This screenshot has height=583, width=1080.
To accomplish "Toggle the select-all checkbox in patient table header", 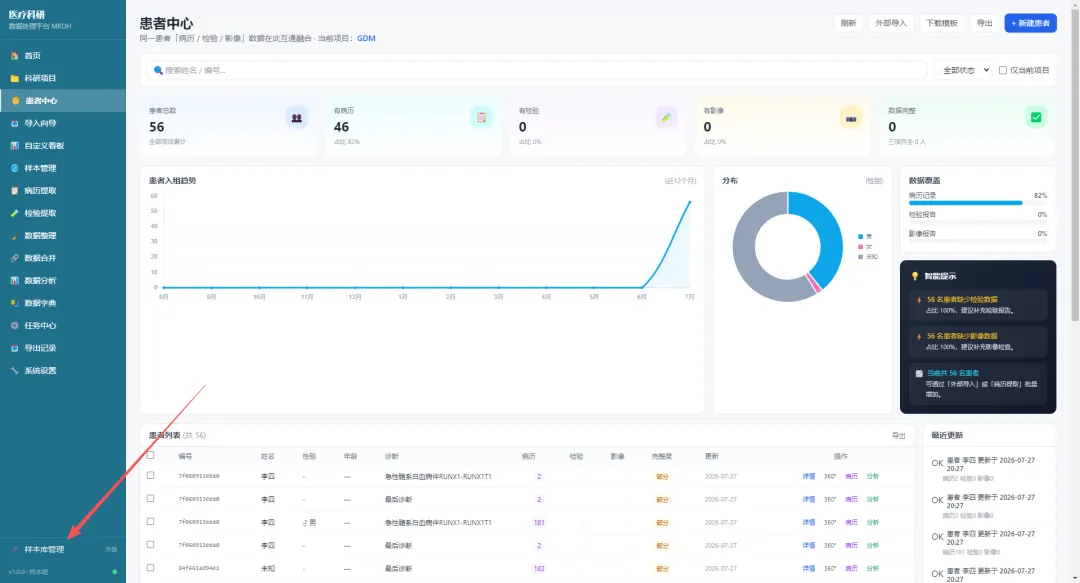I will coord(150,456).
